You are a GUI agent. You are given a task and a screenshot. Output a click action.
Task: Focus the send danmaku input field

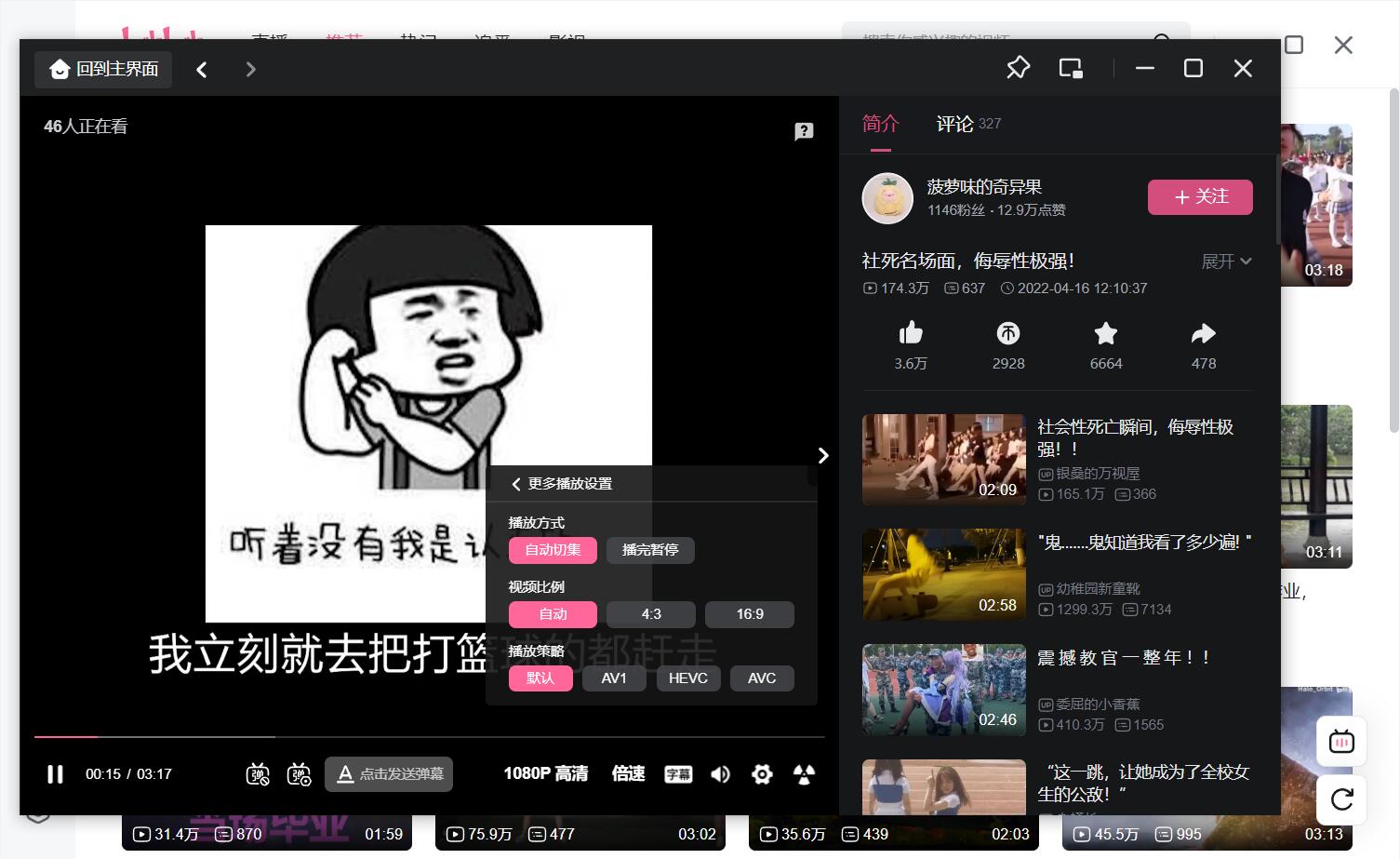point(389,774)
